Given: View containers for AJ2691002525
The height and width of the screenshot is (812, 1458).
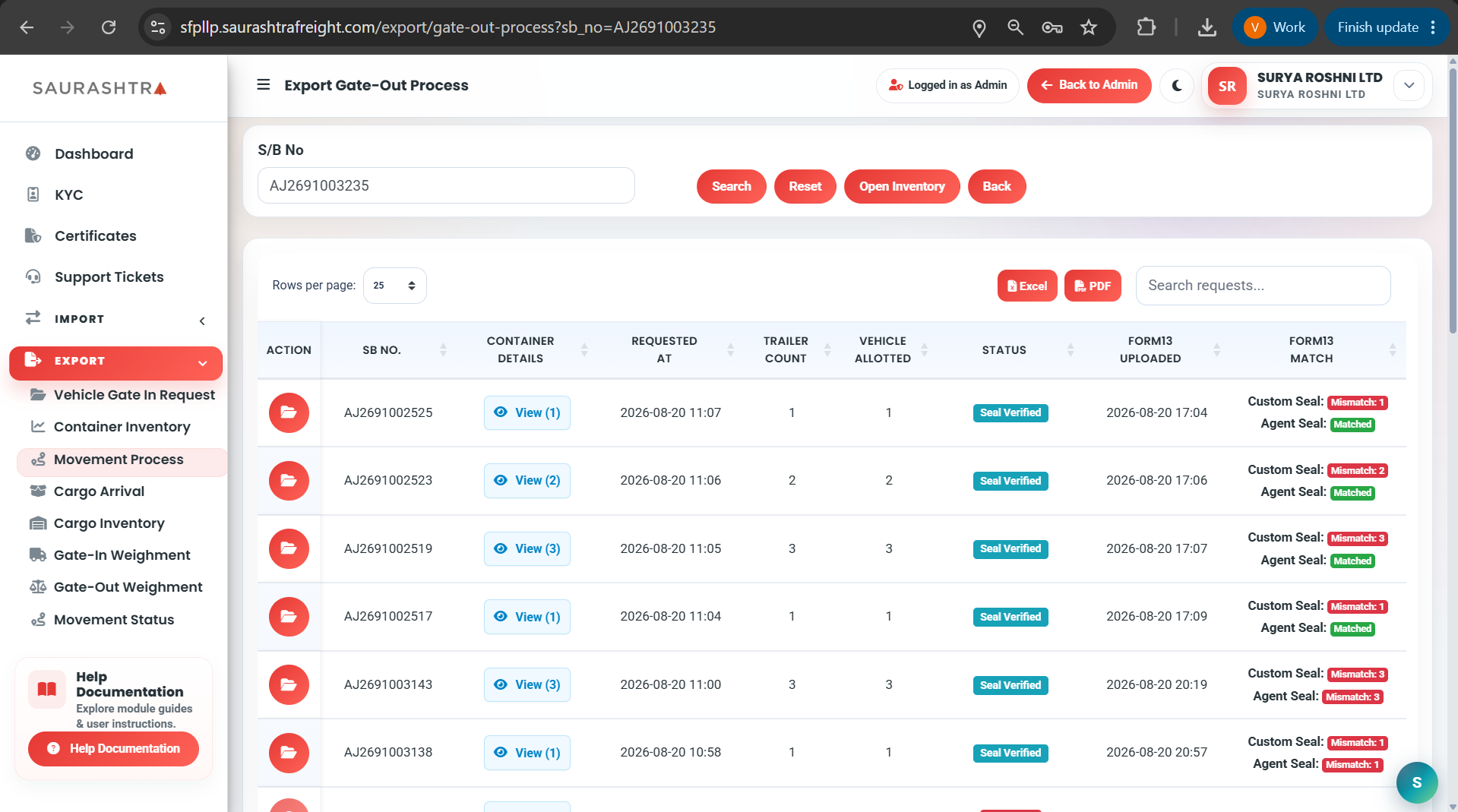Looking at the screenshot, I should tap(527, 412).
